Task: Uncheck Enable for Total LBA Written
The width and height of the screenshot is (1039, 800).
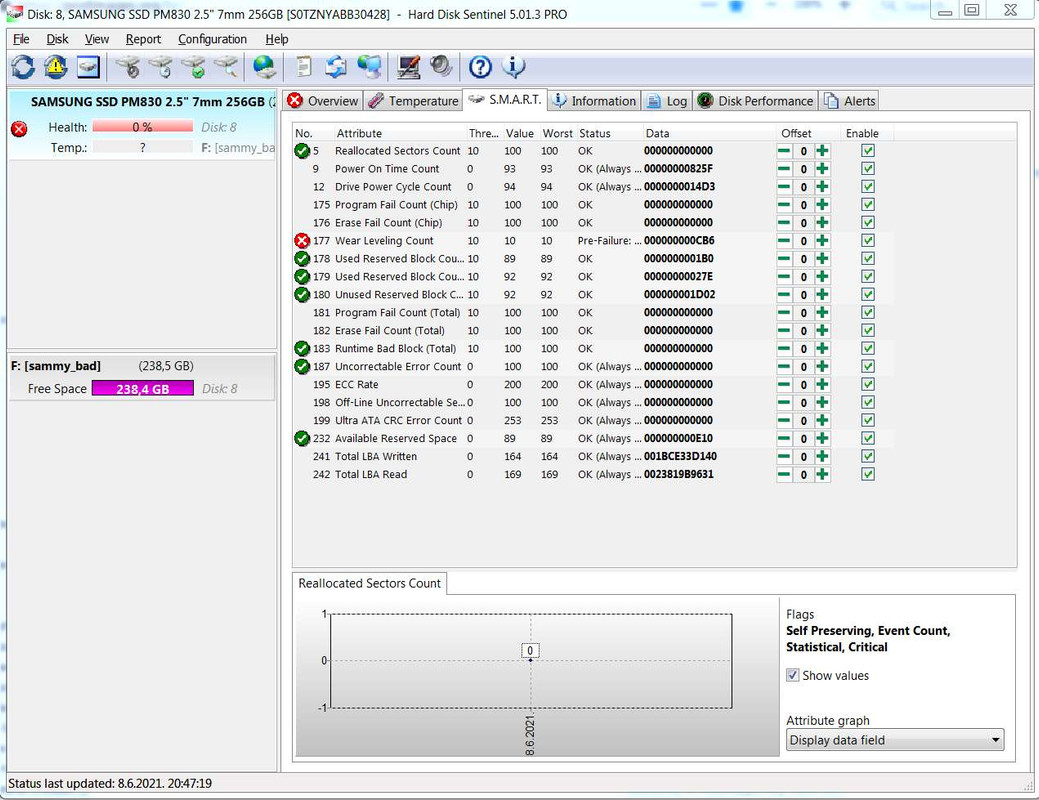Action: [867, 456]
